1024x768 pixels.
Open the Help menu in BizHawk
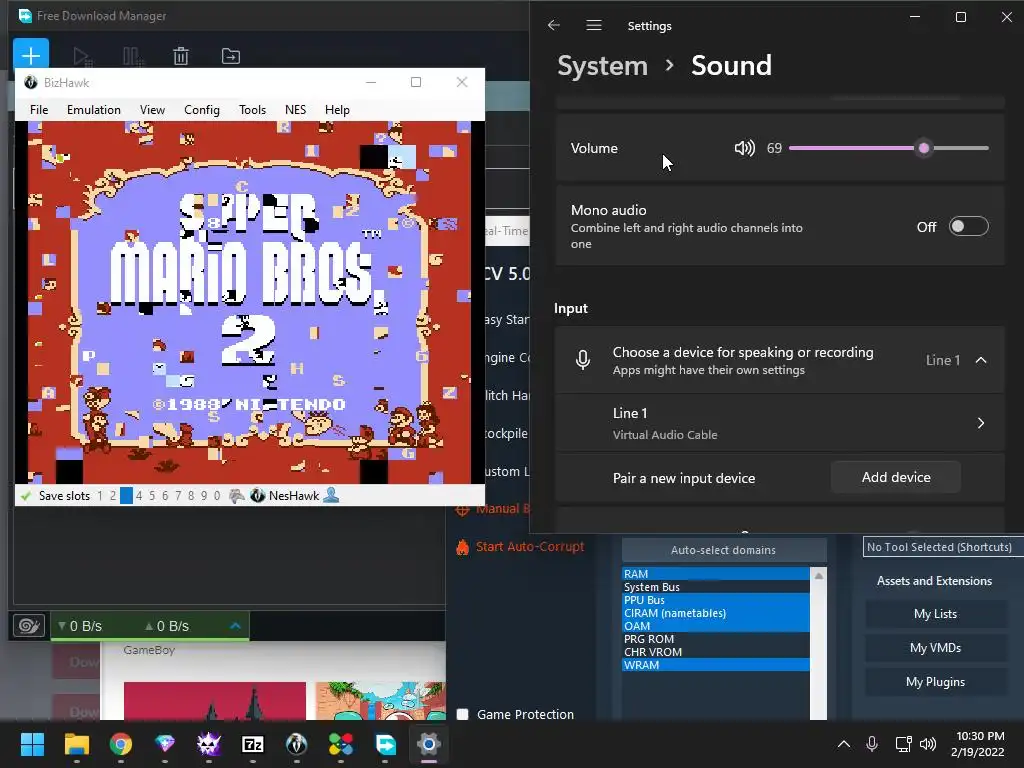point(337,110)
